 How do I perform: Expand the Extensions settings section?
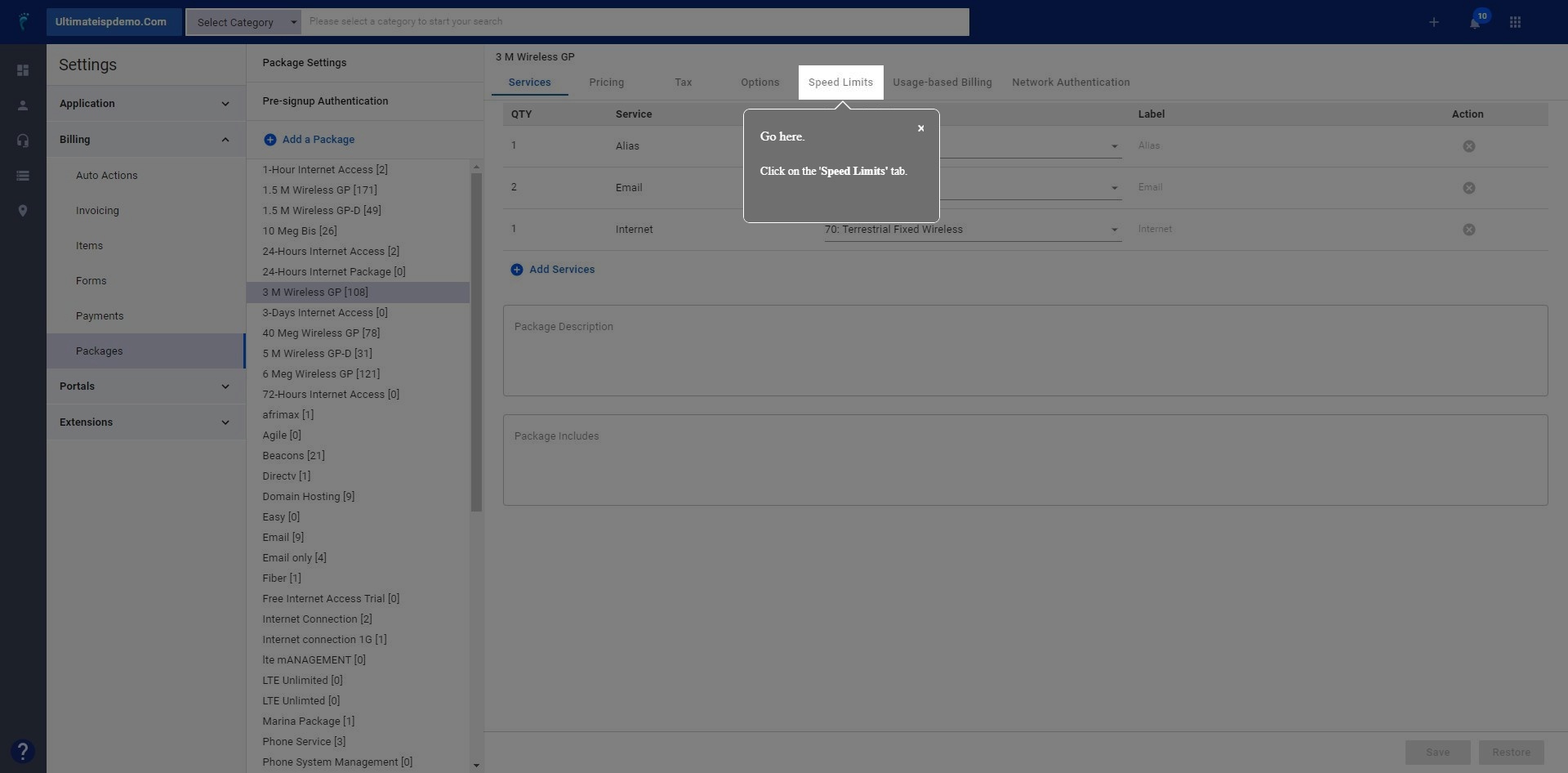[146, 422]
